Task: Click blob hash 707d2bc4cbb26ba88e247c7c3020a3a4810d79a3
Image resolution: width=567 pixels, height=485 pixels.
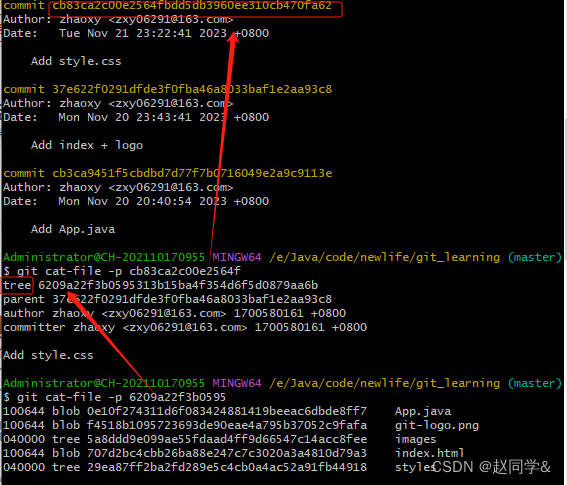Action: 227,453
